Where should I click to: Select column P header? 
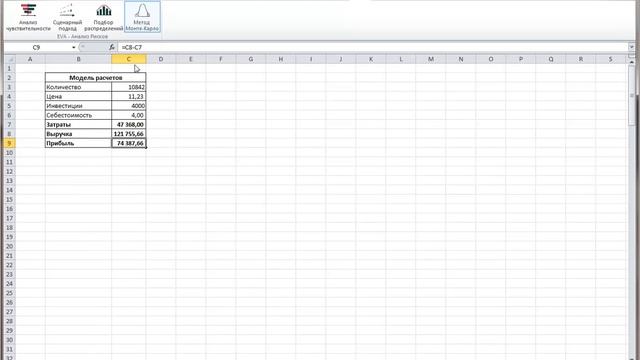(521, 59)
